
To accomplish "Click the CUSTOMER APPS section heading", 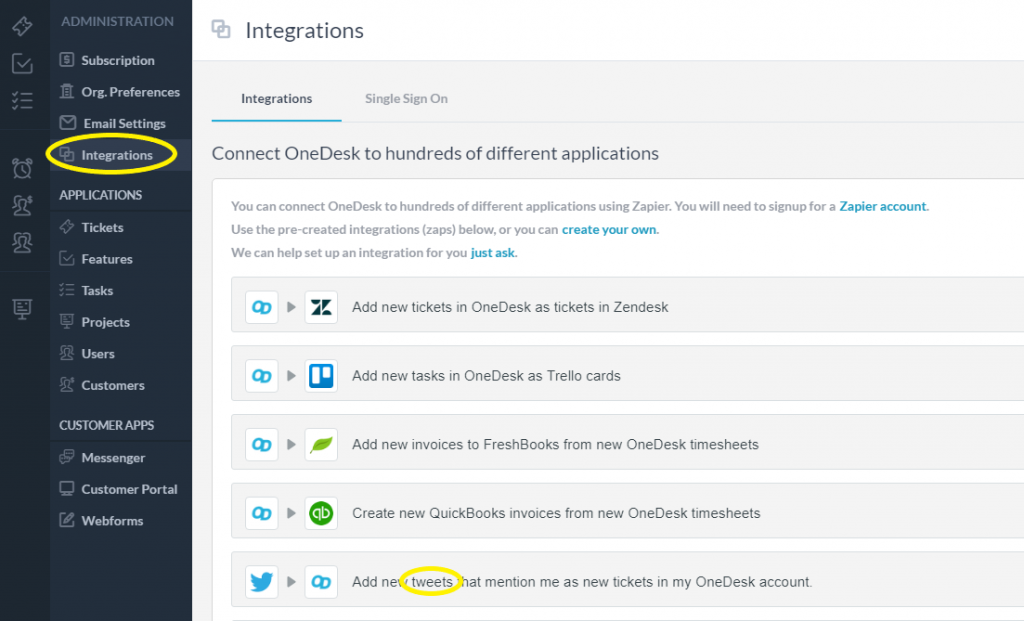I will coord(106,425).
